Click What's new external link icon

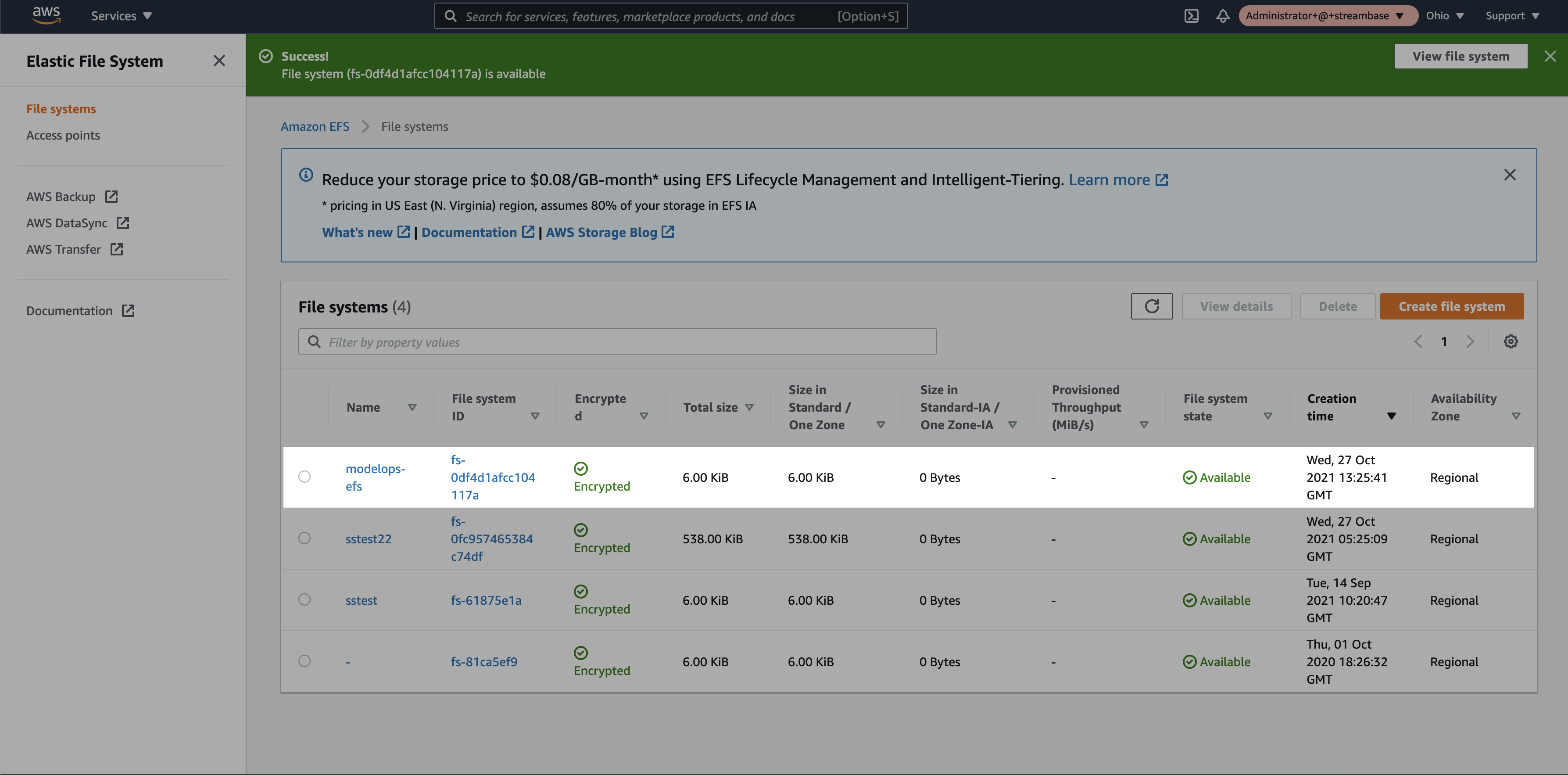click(x=404, y=232)
